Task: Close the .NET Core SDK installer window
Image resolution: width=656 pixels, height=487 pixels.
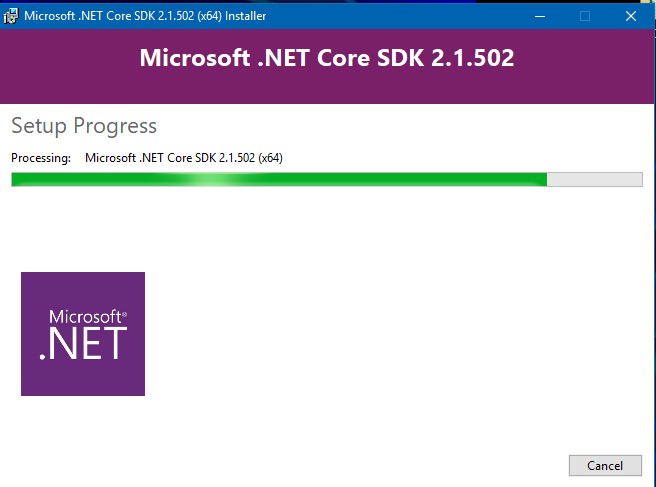Action: 631,16
